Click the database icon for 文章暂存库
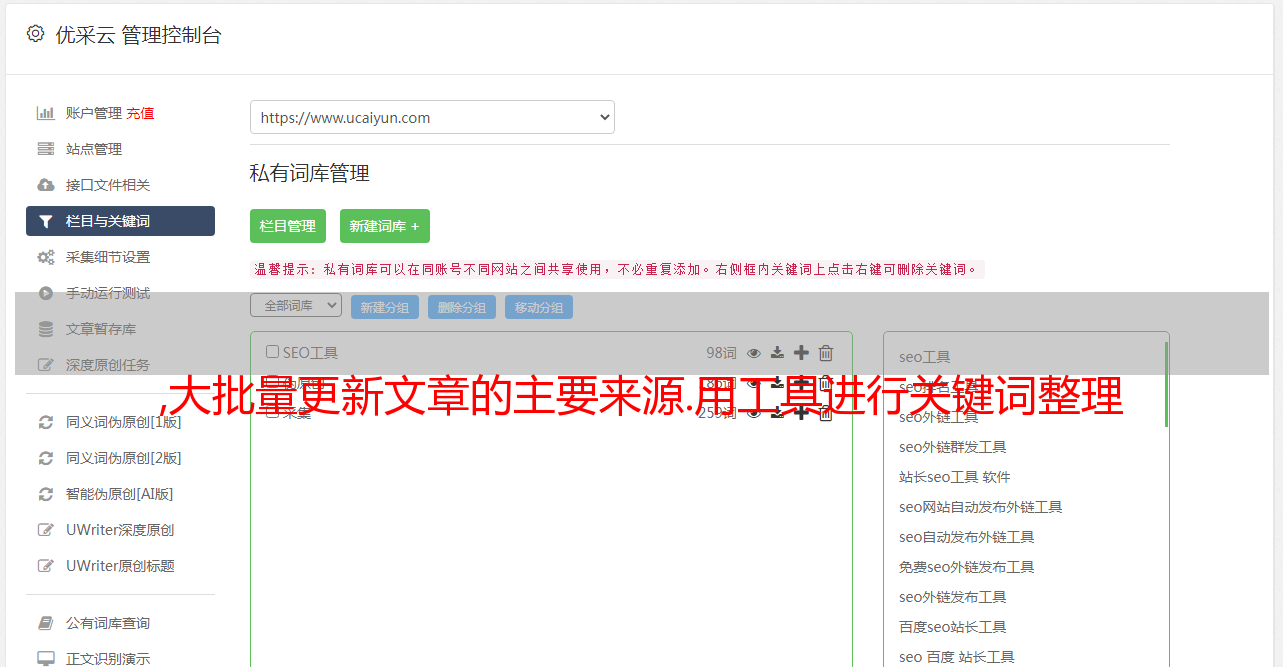1283x667 pixels. tap(46, 329)
